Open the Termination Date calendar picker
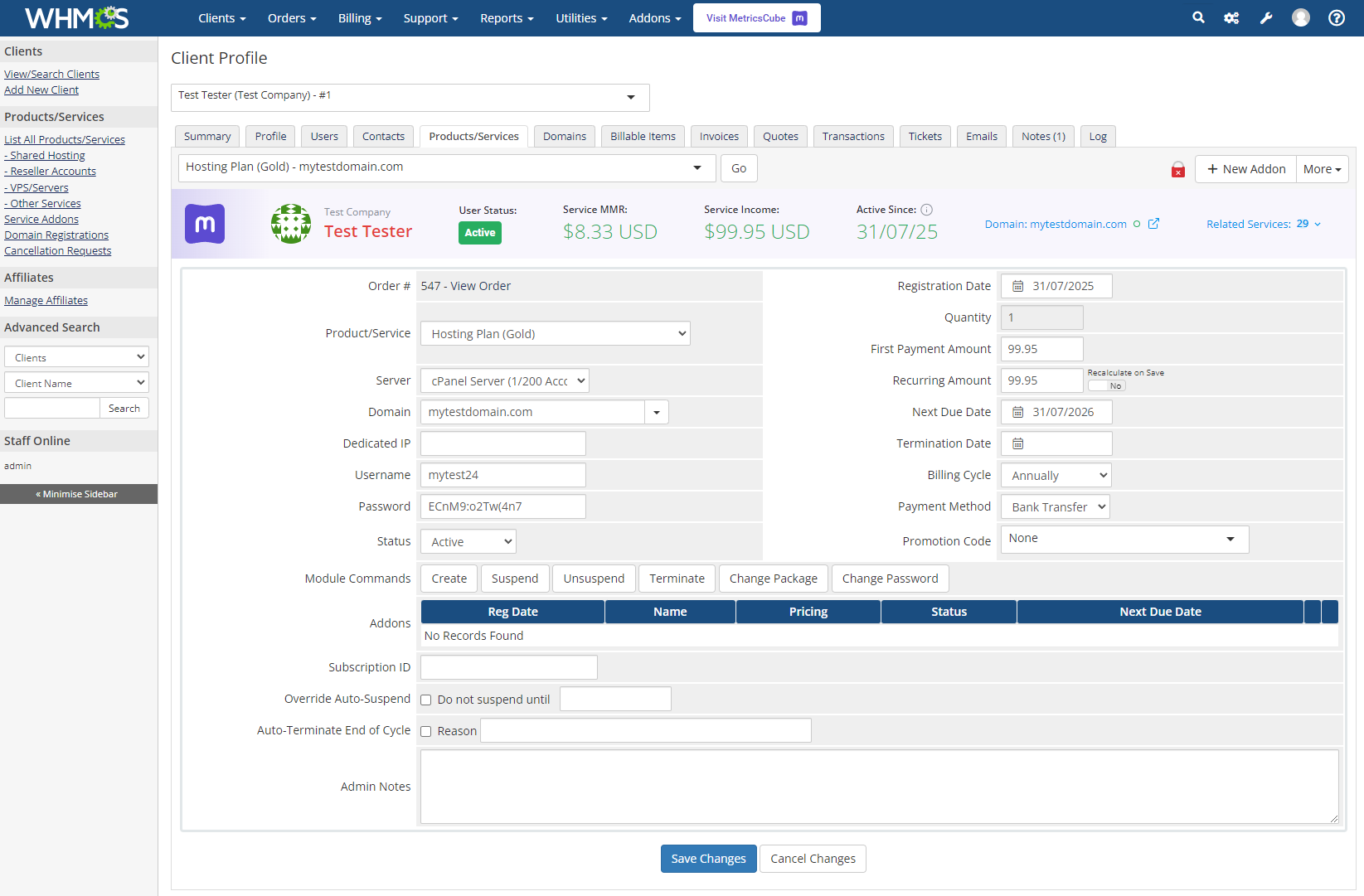 (1018, 443)
